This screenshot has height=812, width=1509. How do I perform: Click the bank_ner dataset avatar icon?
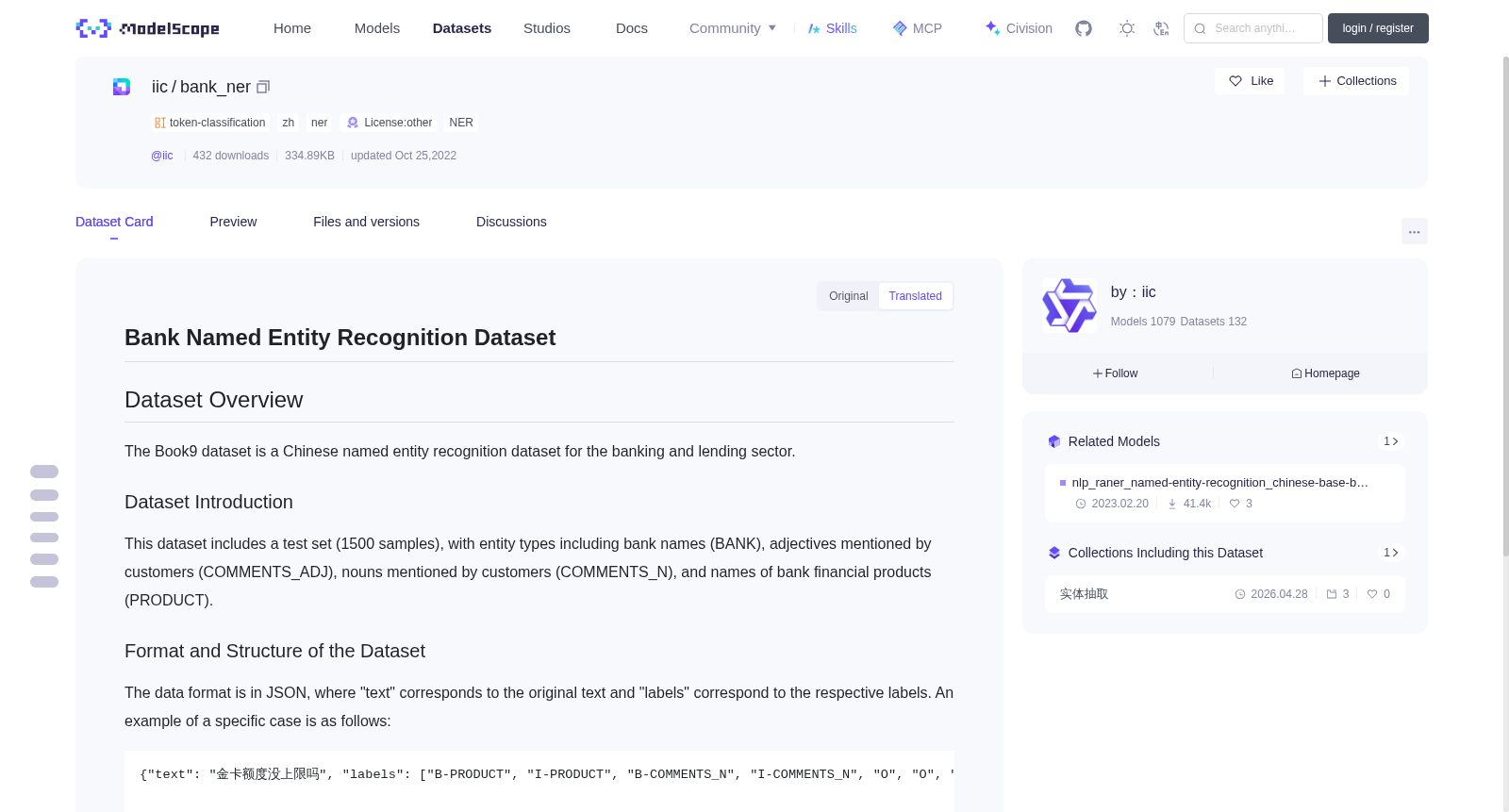(122, 87)
